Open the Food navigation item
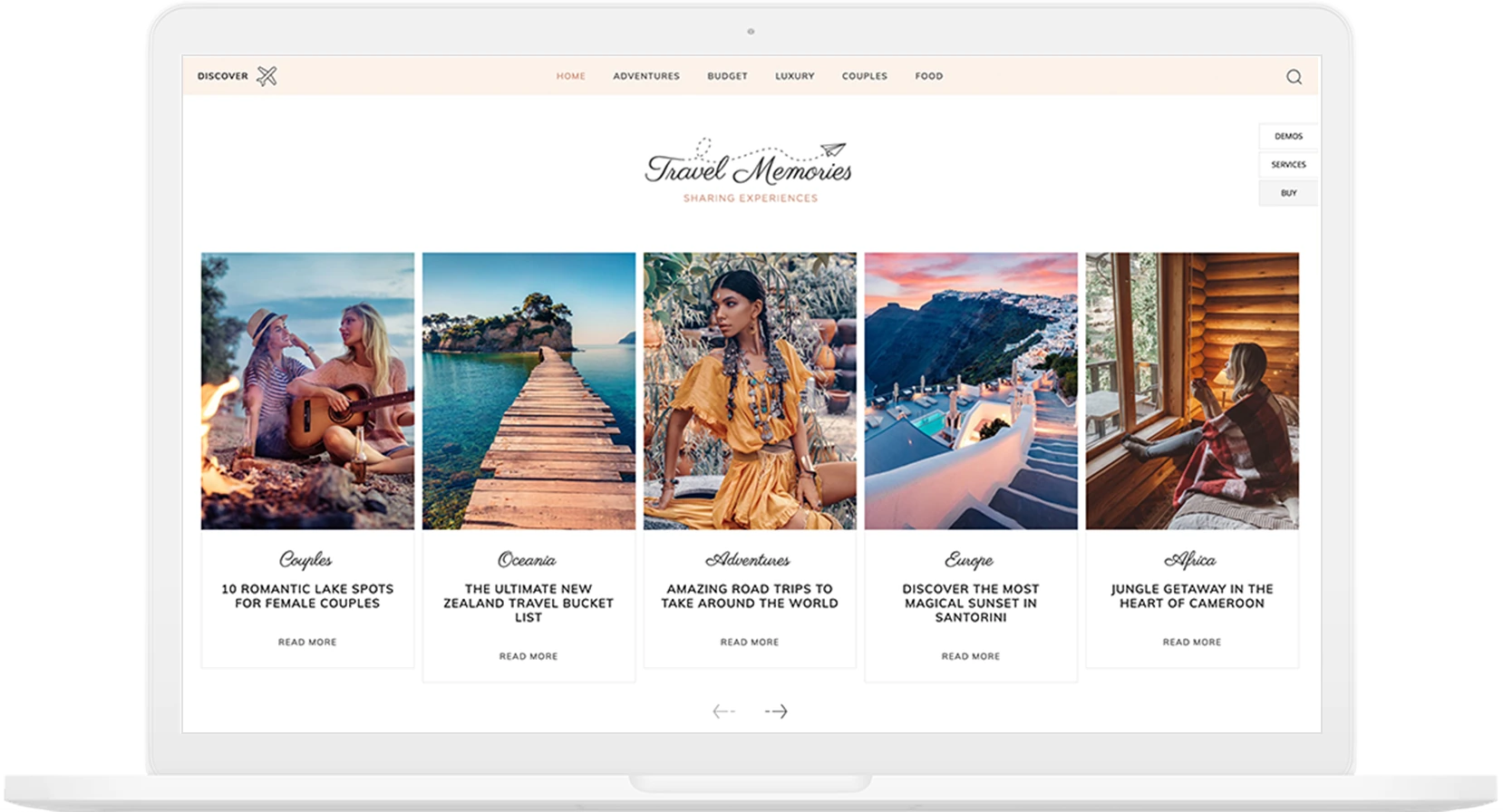Viewport: 1503px width, 812px height. 929,76
